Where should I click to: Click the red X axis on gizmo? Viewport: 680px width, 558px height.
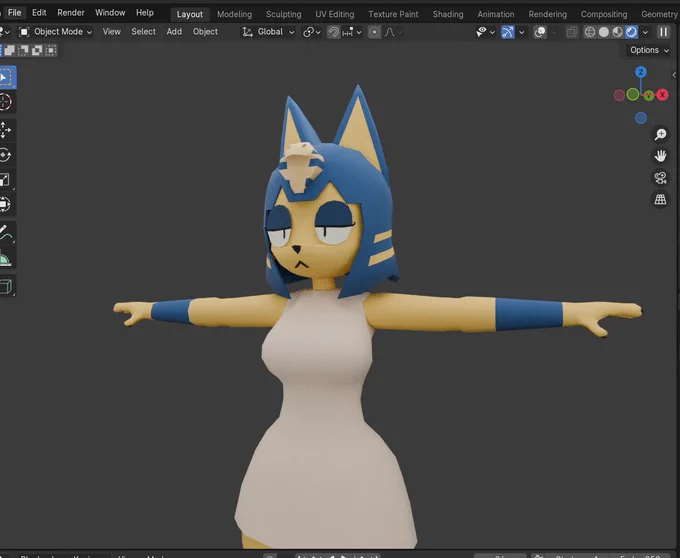point(662,95)
